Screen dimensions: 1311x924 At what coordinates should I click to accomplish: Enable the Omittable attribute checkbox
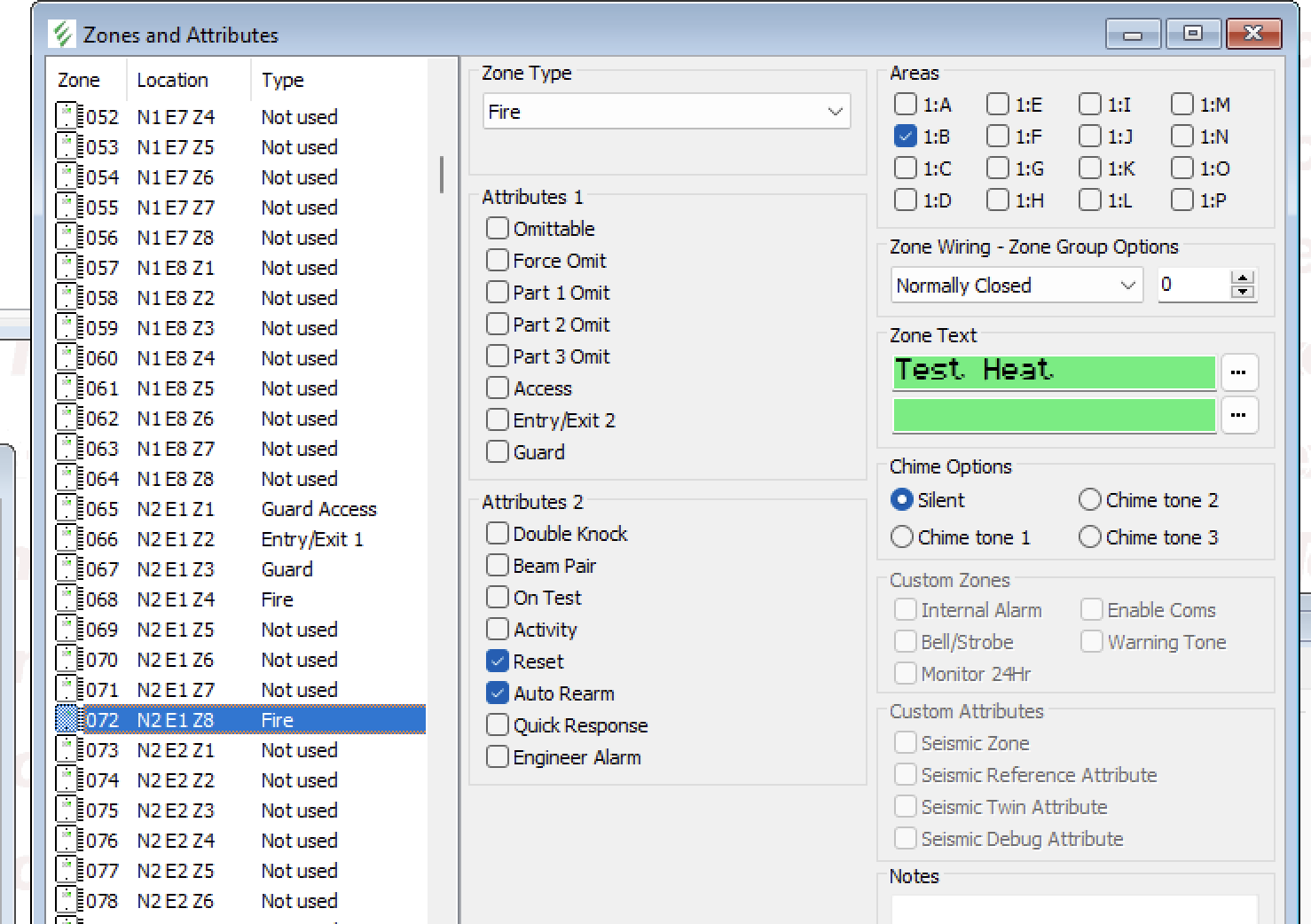coord(498,228)
